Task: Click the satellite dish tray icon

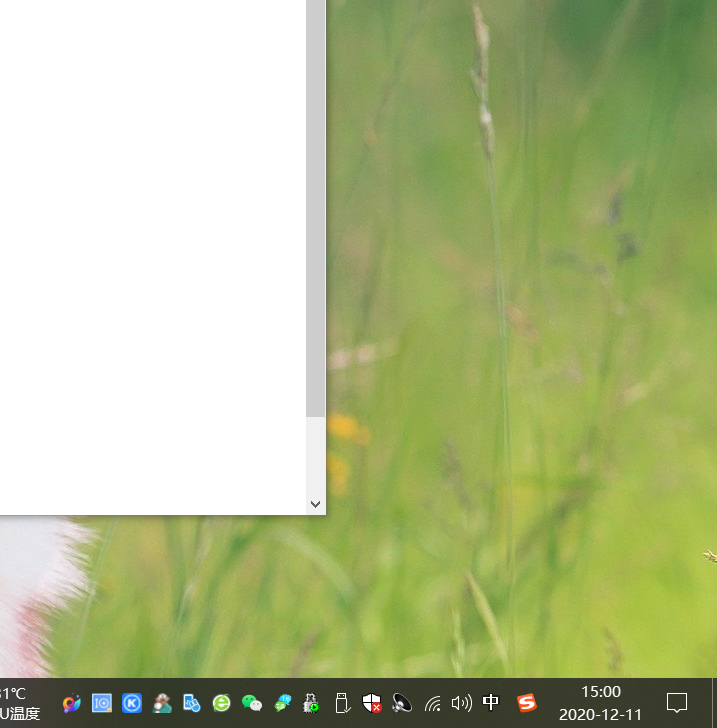Action: click(402, 703)
